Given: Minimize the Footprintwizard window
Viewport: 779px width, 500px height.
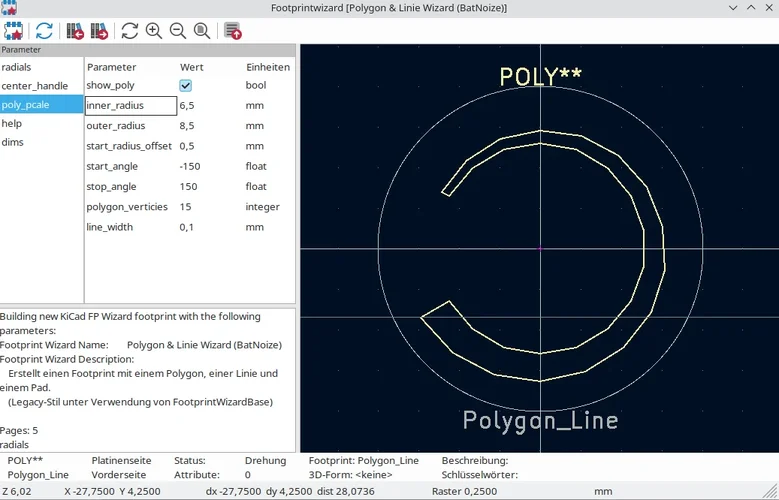Looking at the screenshot, I should coord(733,8).
